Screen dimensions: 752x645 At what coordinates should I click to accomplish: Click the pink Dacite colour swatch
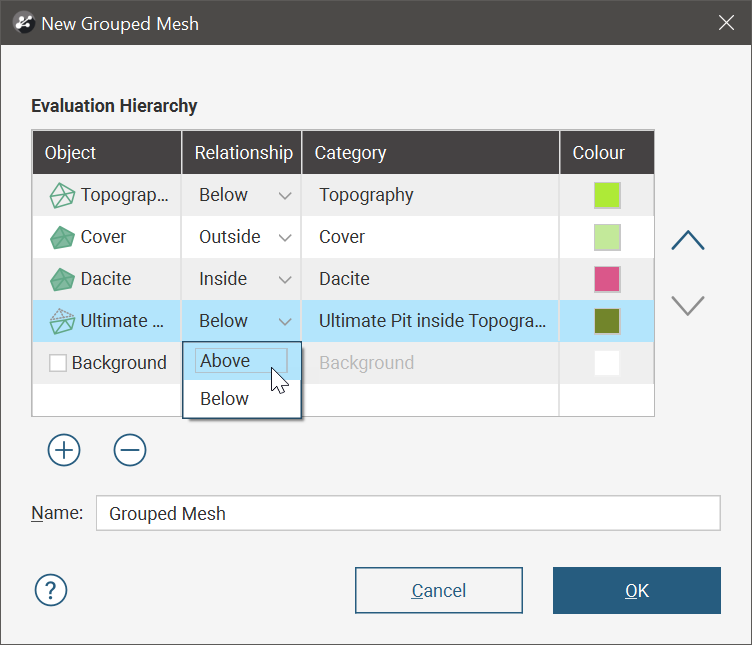click(607, 279)
